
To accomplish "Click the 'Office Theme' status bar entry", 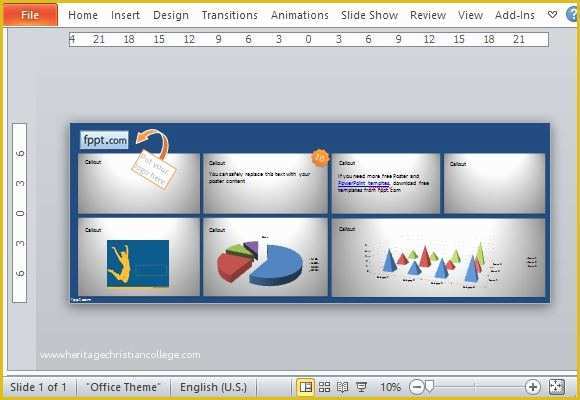I will pyautogui.click(x=124, y=387).
